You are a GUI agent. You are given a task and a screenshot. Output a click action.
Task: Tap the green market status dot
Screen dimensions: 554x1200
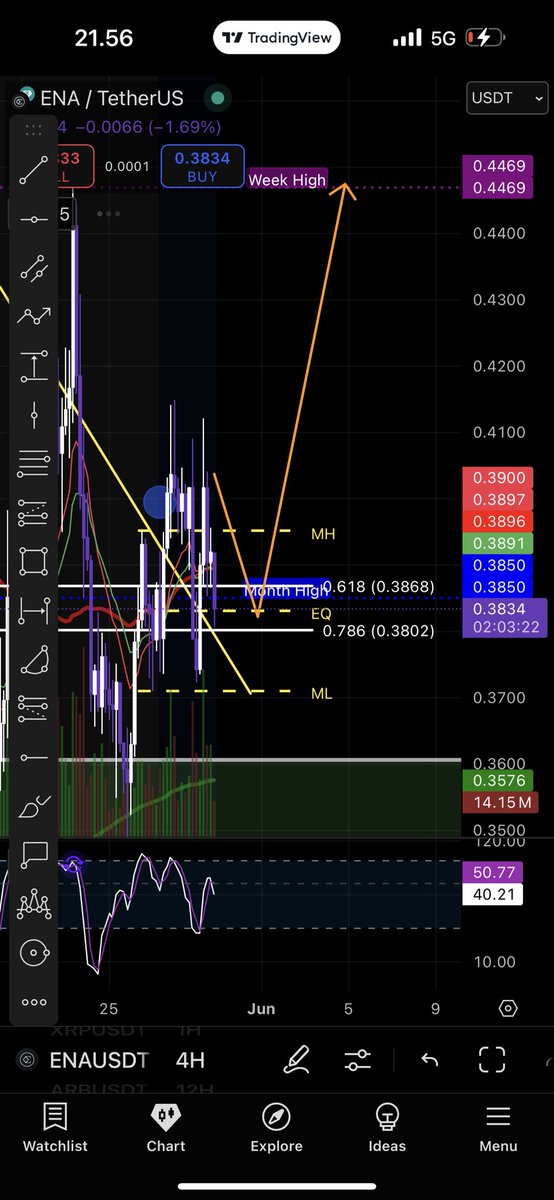pyautogui.click(x=215, y=98)
